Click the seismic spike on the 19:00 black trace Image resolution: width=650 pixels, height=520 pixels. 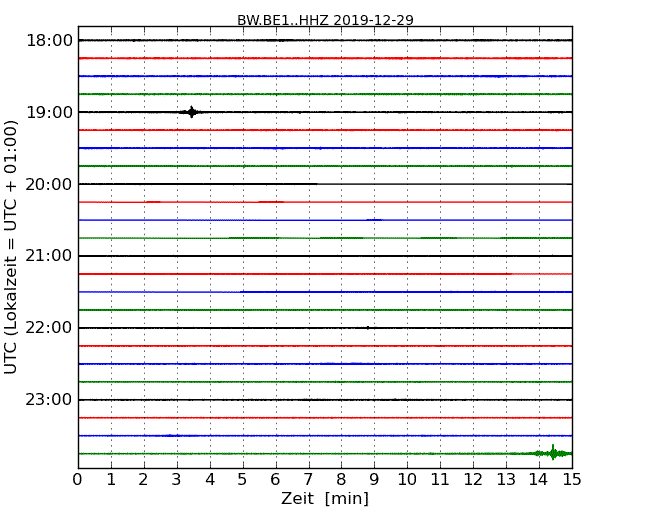(x=191, y=112)
